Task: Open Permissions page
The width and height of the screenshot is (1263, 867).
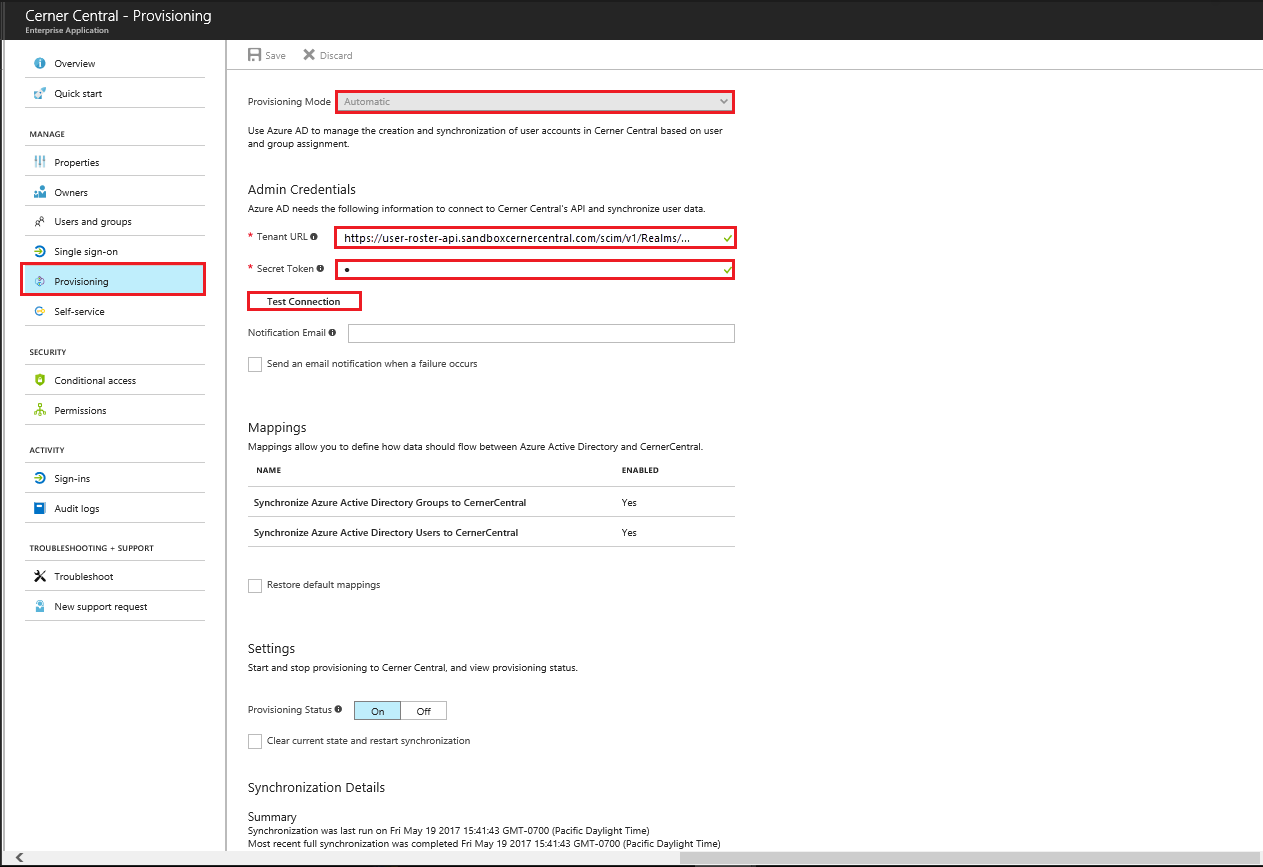Action: [115, 410]
